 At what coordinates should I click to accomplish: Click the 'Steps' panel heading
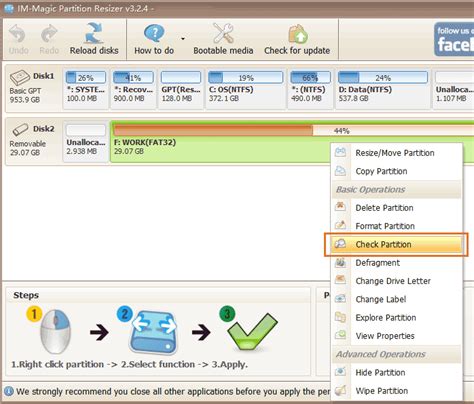26,295
